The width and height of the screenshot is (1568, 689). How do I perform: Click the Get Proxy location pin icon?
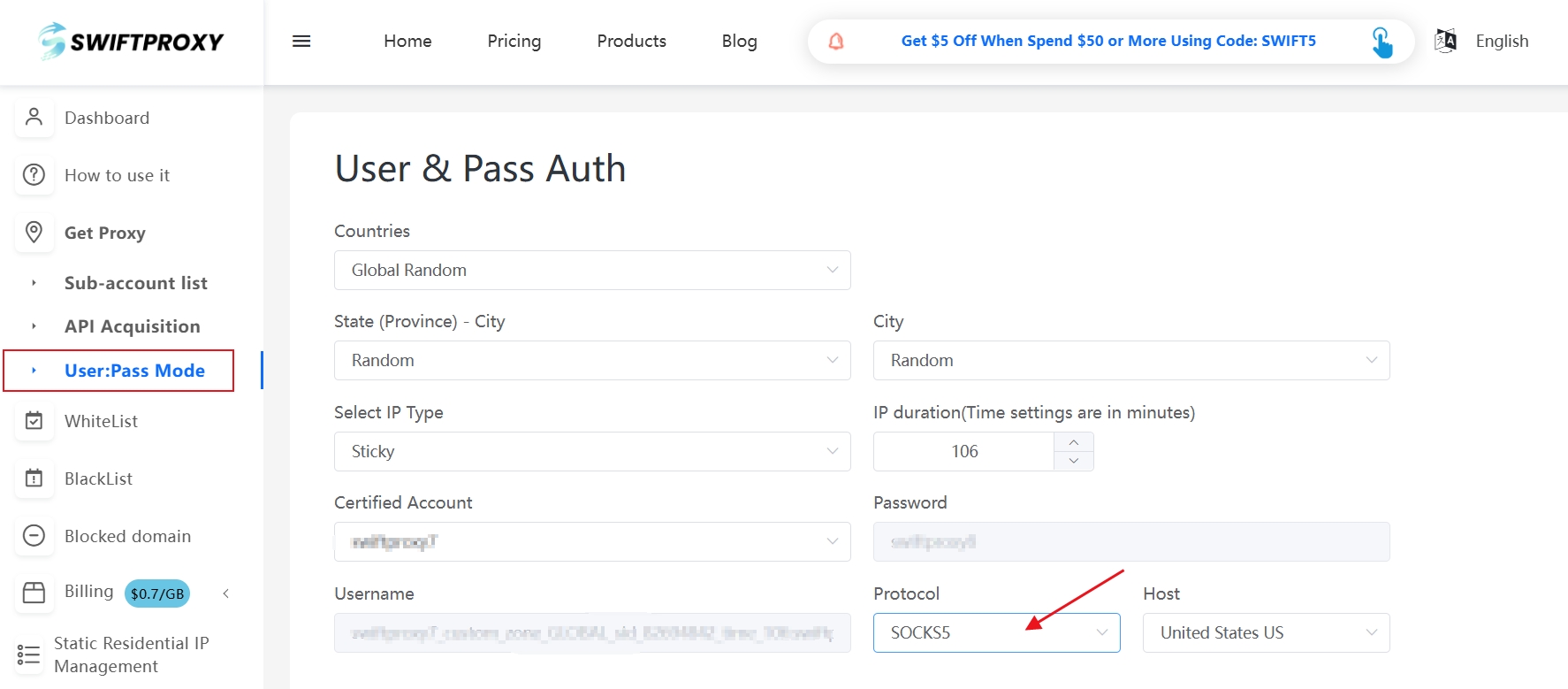coord(34,232)
